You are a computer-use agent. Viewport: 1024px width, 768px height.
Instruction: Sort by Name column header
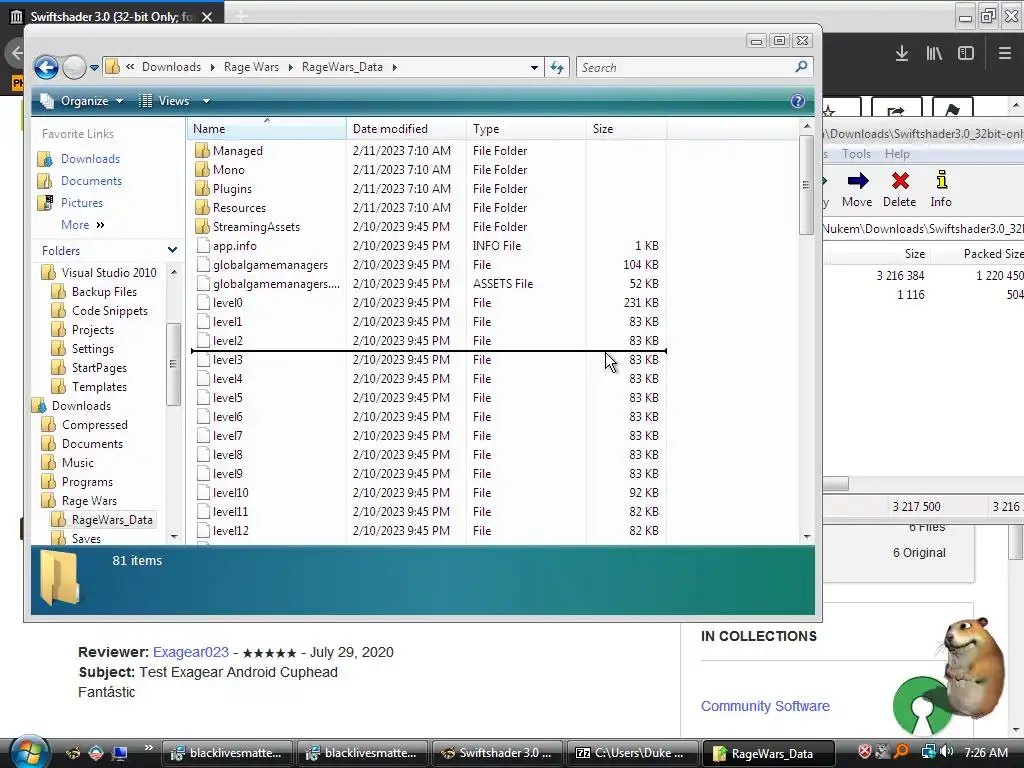266,129
